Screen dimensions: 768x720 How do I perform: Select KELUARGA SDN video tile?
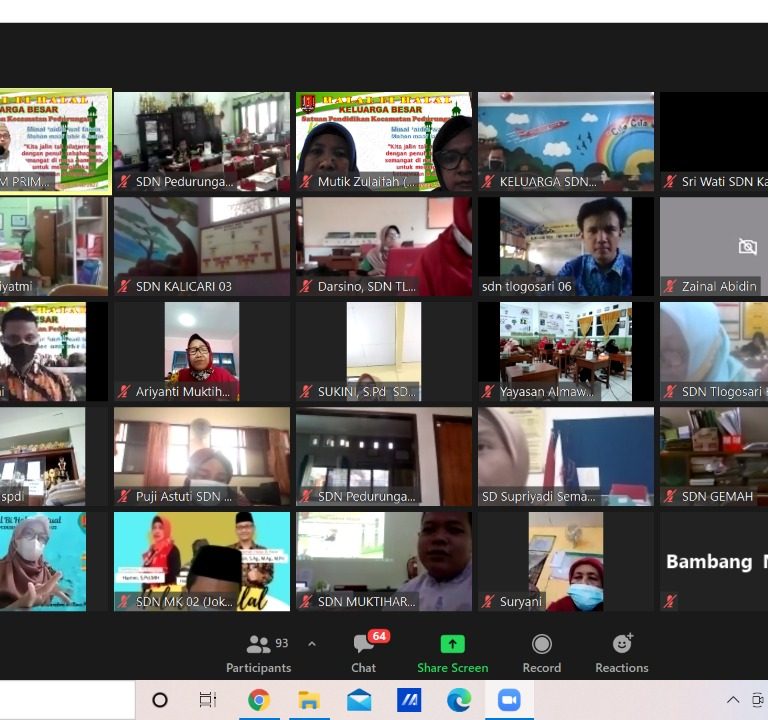tap(566, 141)
